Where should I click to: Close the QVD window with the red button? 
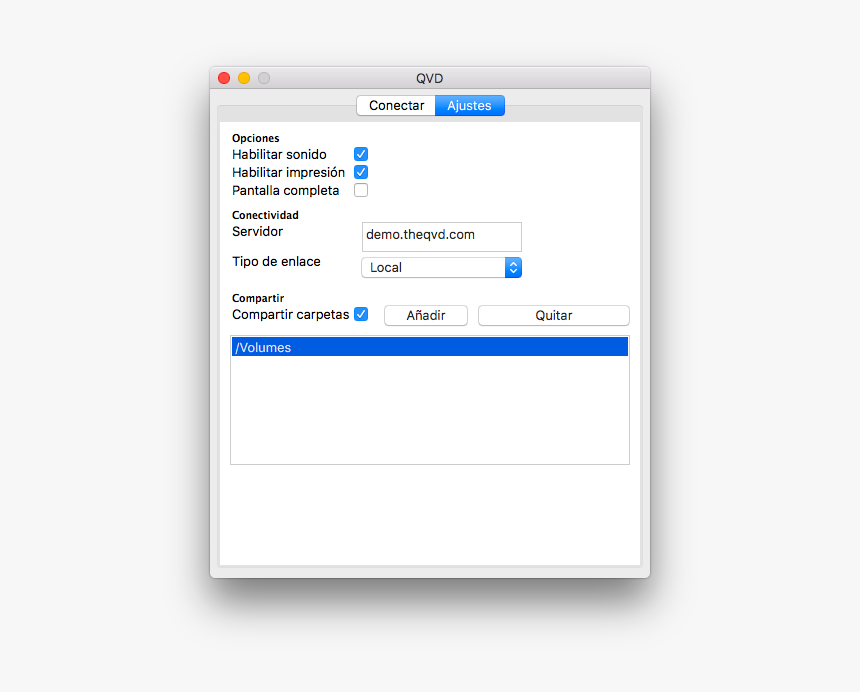224,78
